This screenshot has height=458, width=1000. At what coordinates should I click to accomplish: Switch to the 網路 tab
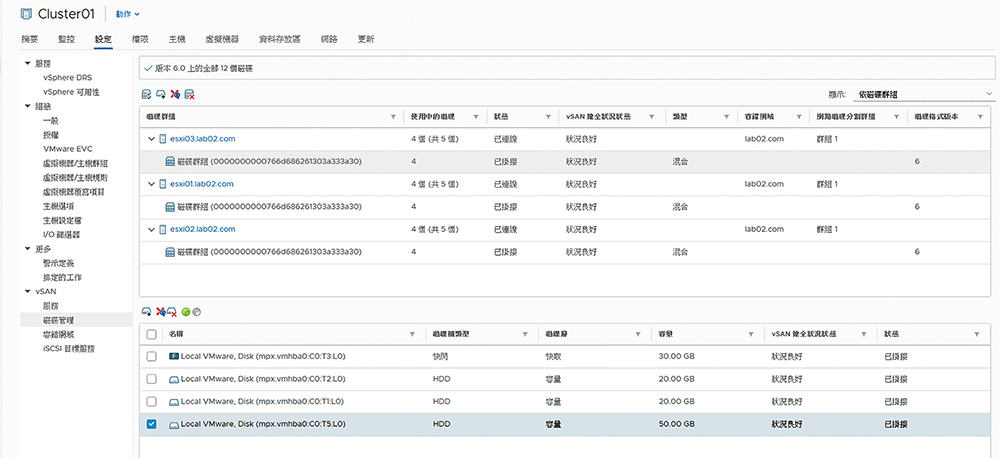coord(329,39)
